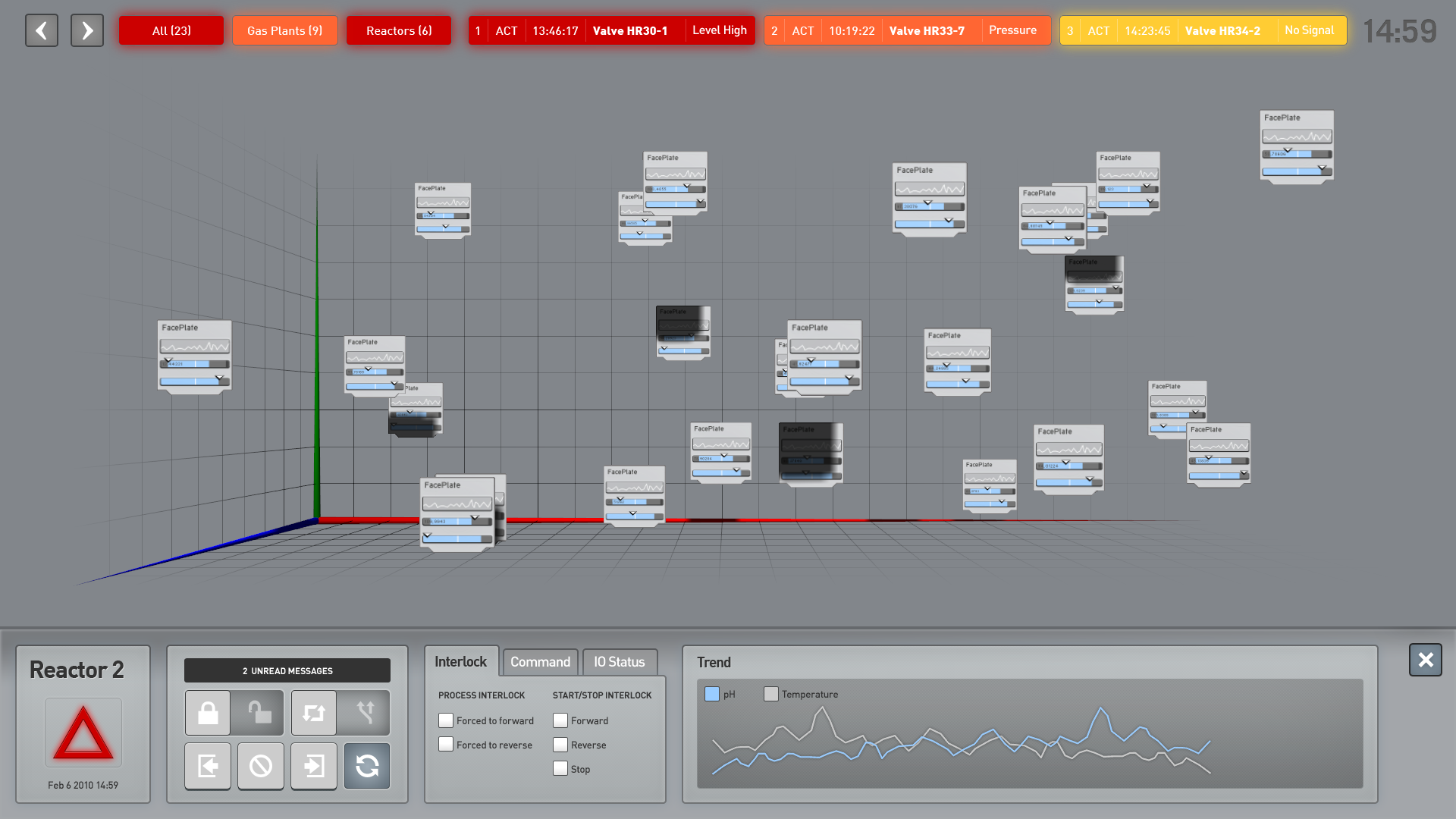Select the branching arrows split icon

366,713
